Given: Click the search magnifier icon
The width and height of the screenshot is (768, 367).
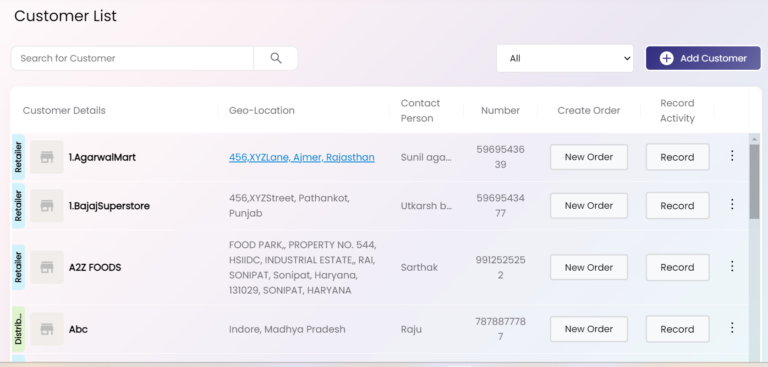Looking at the screenshot, I should (x=276, y=58).
